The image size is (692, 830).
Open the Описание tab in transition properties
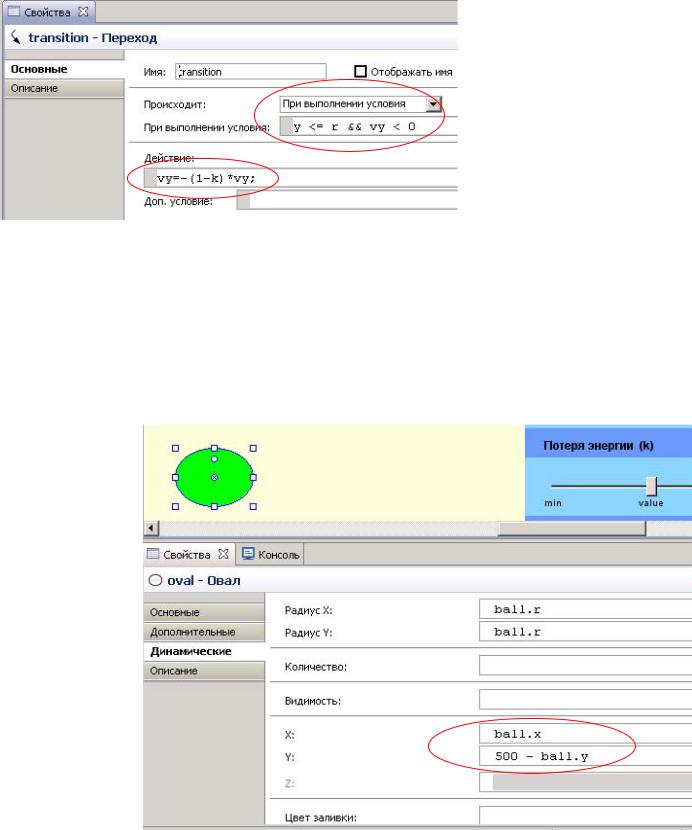(64, 88)
